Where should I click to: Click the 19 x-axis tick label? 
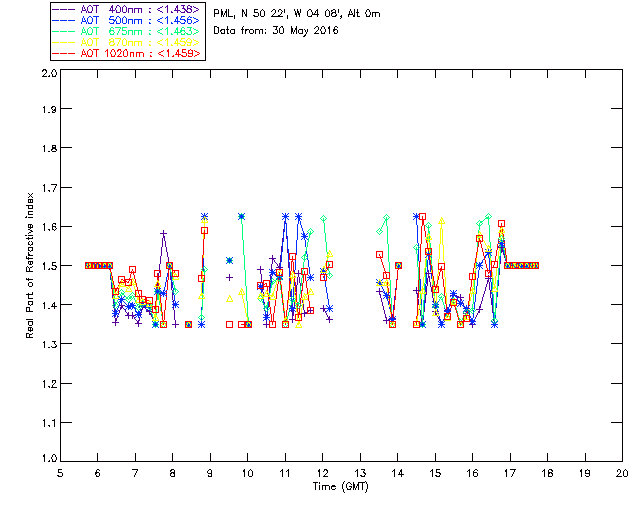pyautogui.click(x=585, y=473)
